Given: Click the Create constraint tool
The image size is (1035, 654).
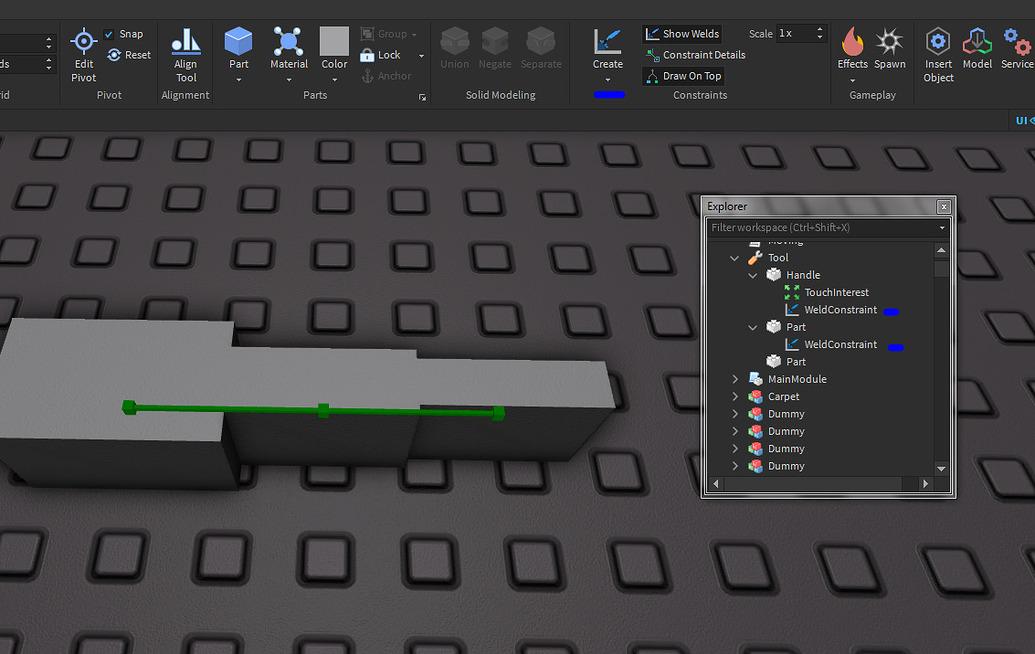Looking at the screenshot, I should (607, 48).
